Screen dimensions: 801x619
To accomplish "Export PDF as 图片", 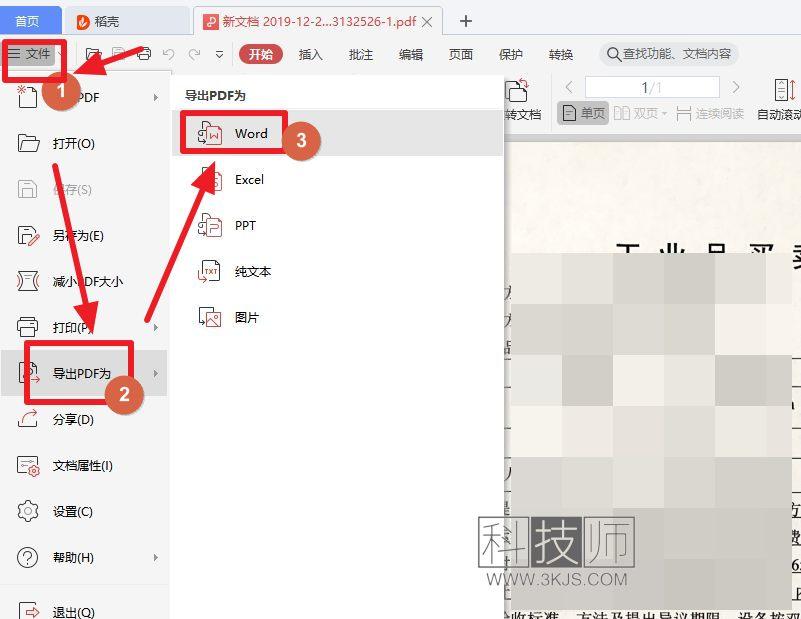I will [337, 317].
